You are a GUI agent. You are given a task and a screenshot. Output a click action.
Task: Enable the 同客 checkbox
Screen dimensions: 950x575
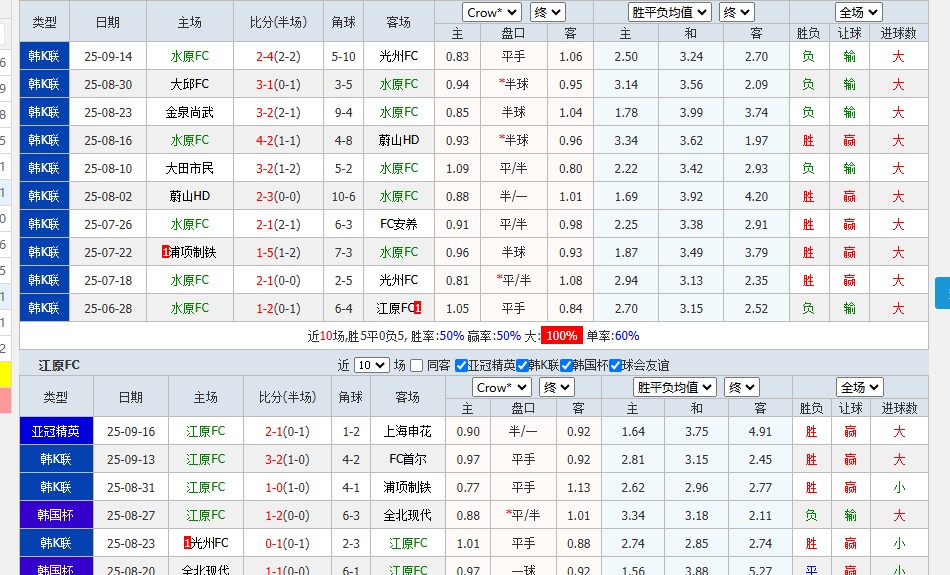pos(417,366)
